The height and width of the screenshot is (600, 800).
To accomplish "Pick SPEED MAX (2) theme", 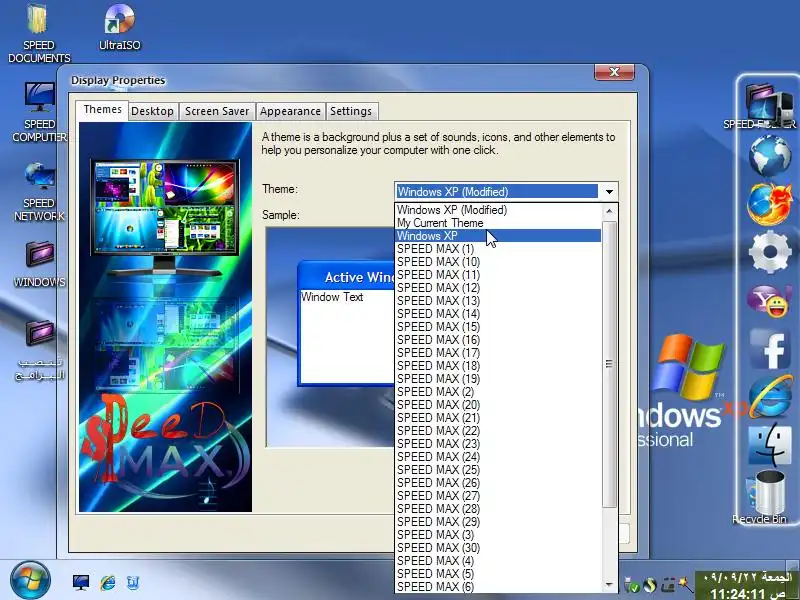I will pos(498,392).
